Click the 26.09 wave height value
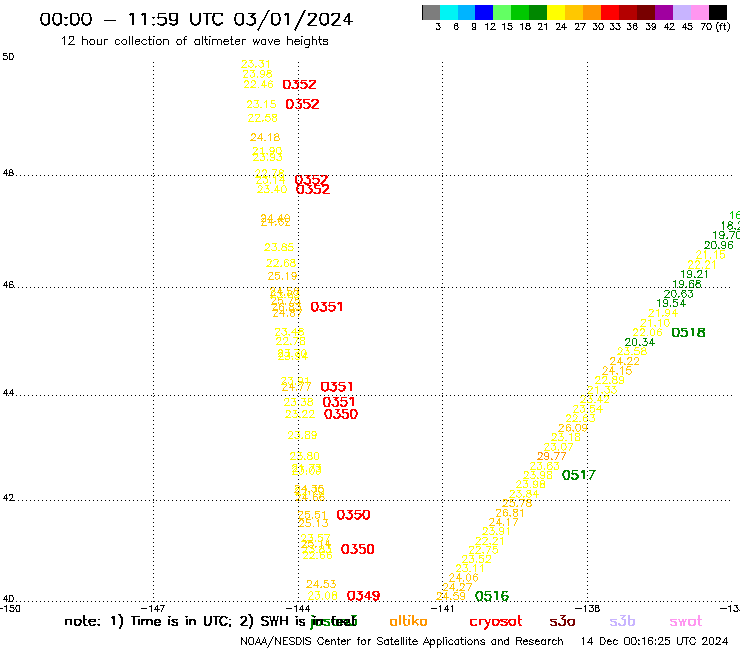The width and height of the screenshot is (740, 650). pyautogui.click(x=572, y=428)
